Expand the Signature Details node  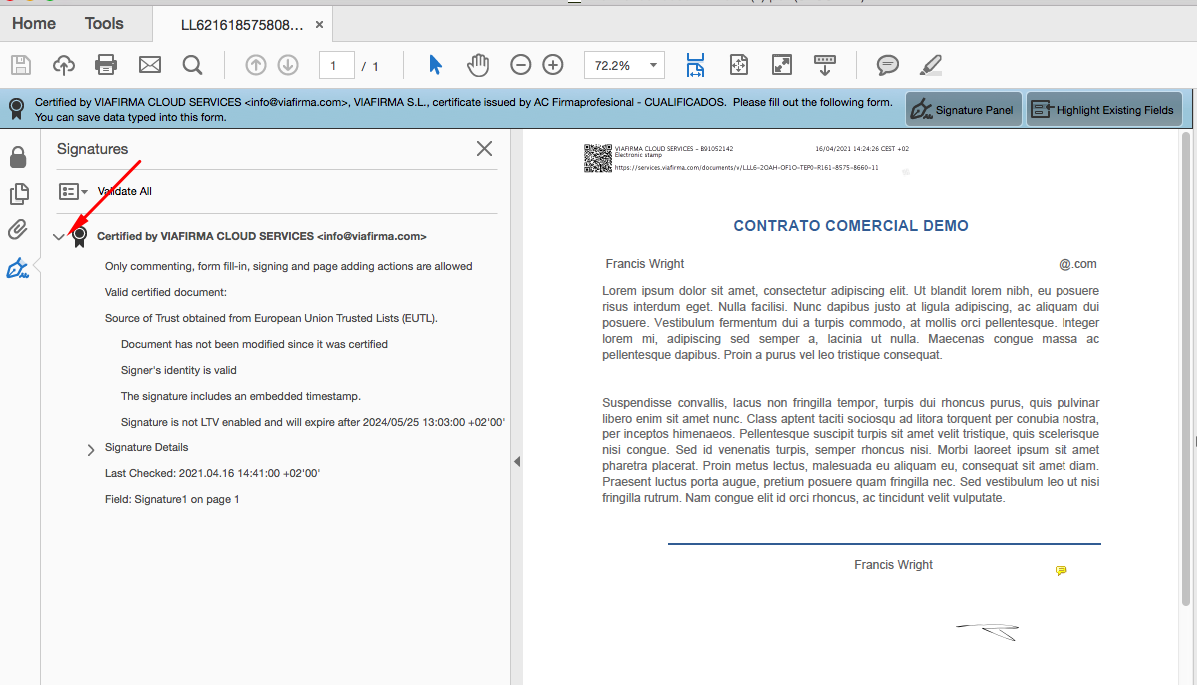(x=91, y=450)
